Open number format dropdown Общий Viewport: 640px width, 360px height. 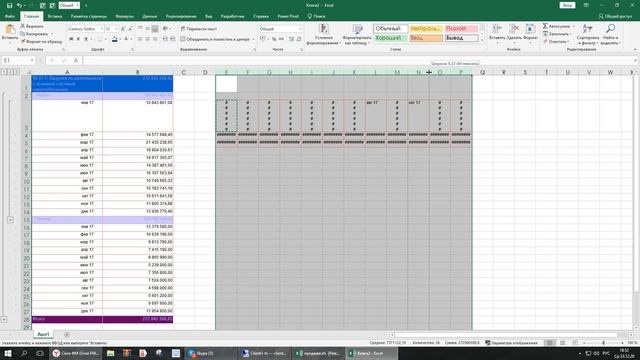click(300, 29)
